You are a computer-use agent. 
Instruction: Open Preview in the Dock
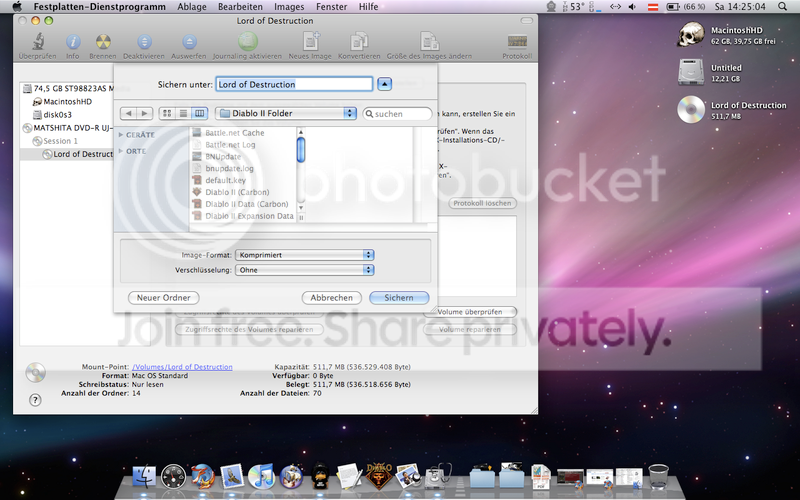[x=408, y=476]
